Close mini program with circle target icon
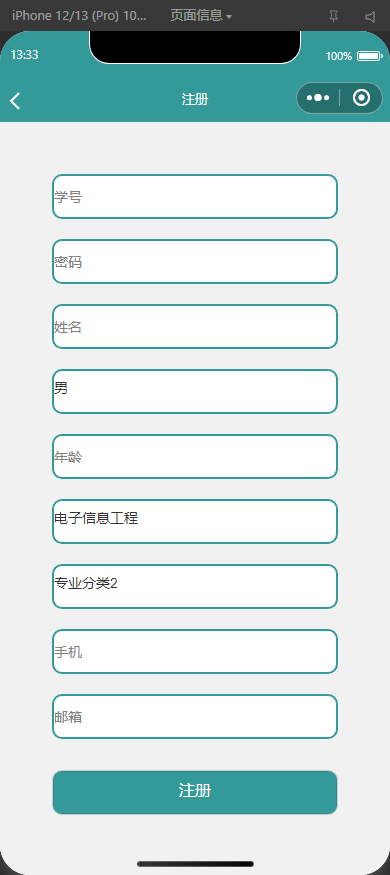Image resolution: width=390 pixels, height=875 pixels. (362, 98)
